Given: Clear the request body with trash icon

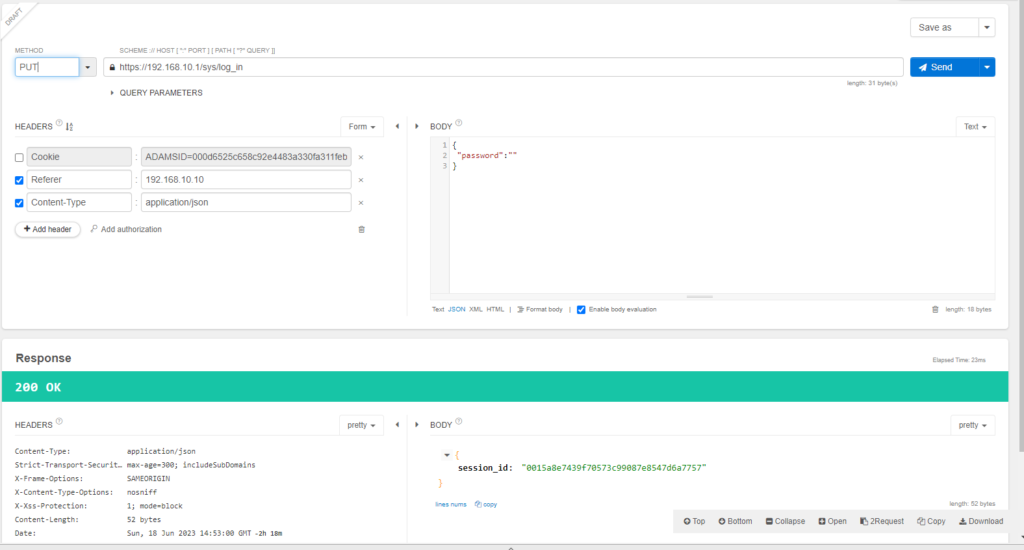Looking at the screenshot, I should 935,310.
